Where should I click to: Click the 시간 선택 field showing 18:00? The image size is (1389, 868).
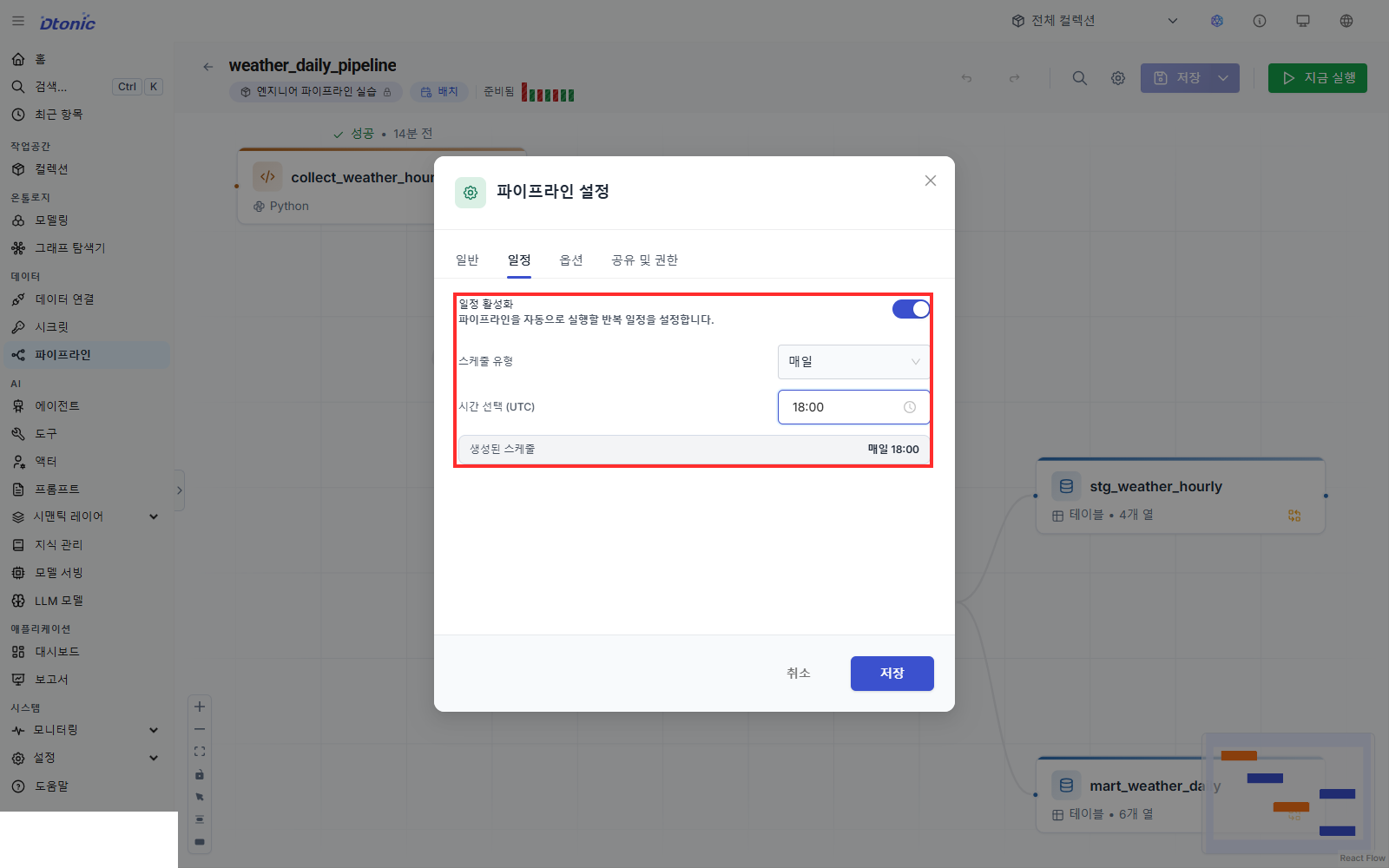tap(853, 407)
